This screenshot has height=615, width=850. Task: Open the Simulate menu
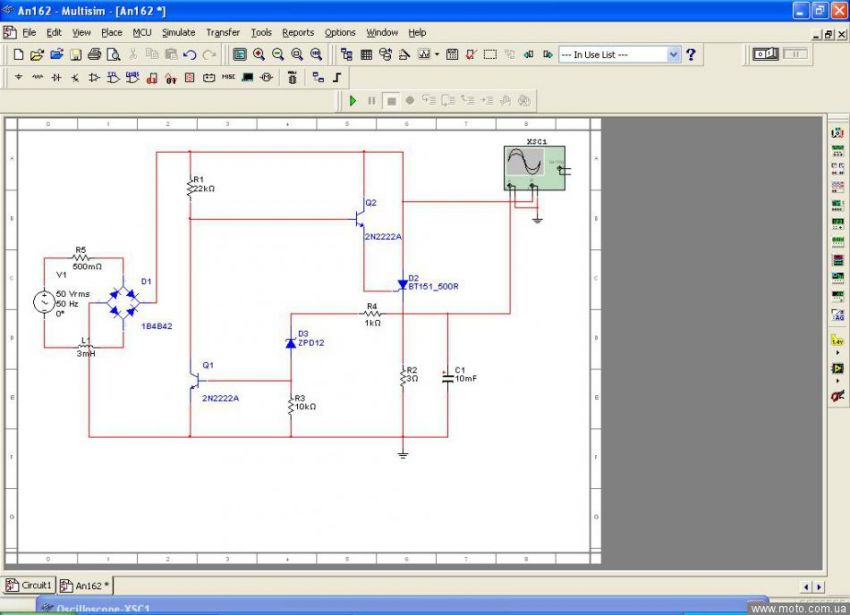tap(178, 33)
